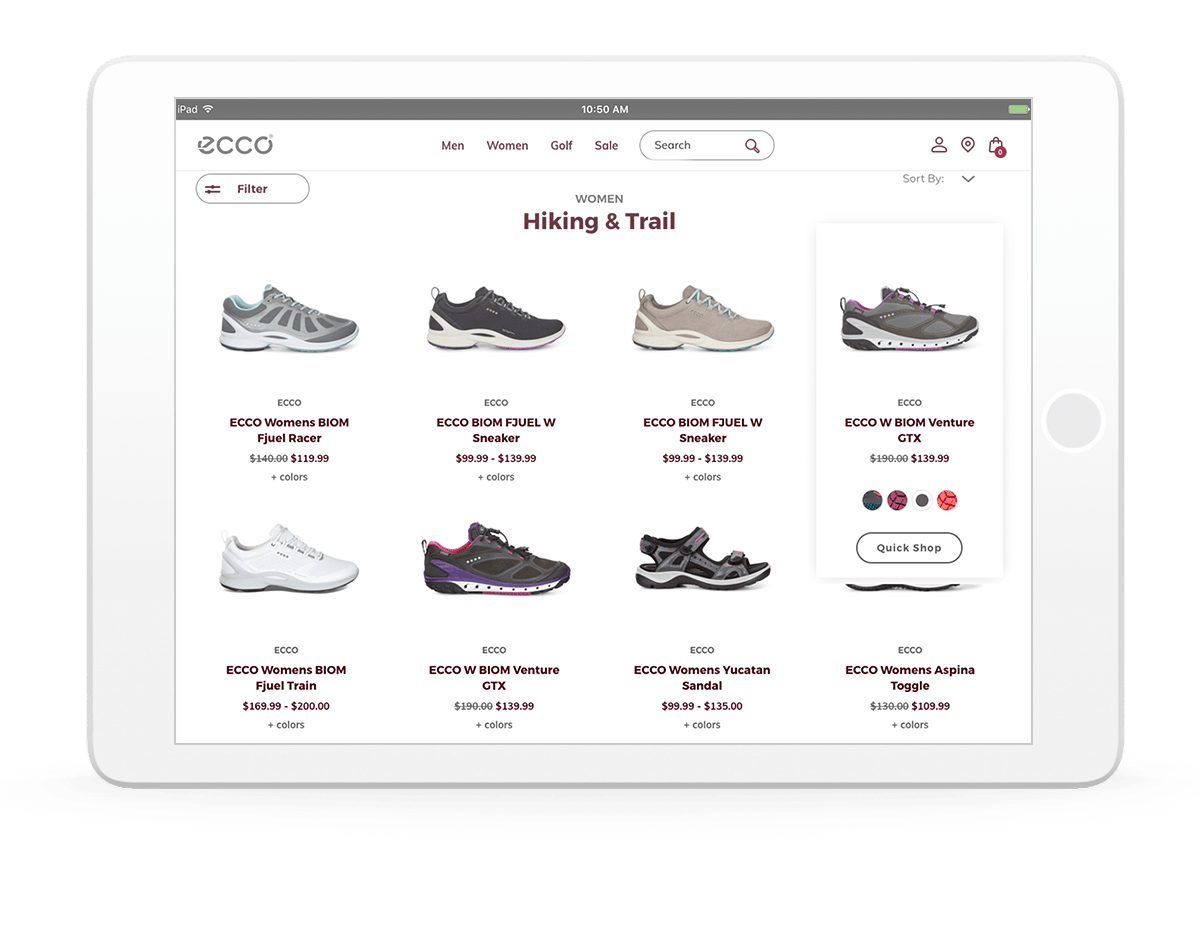Show more colors for Yucatan Sandal

tap(702, 725)
